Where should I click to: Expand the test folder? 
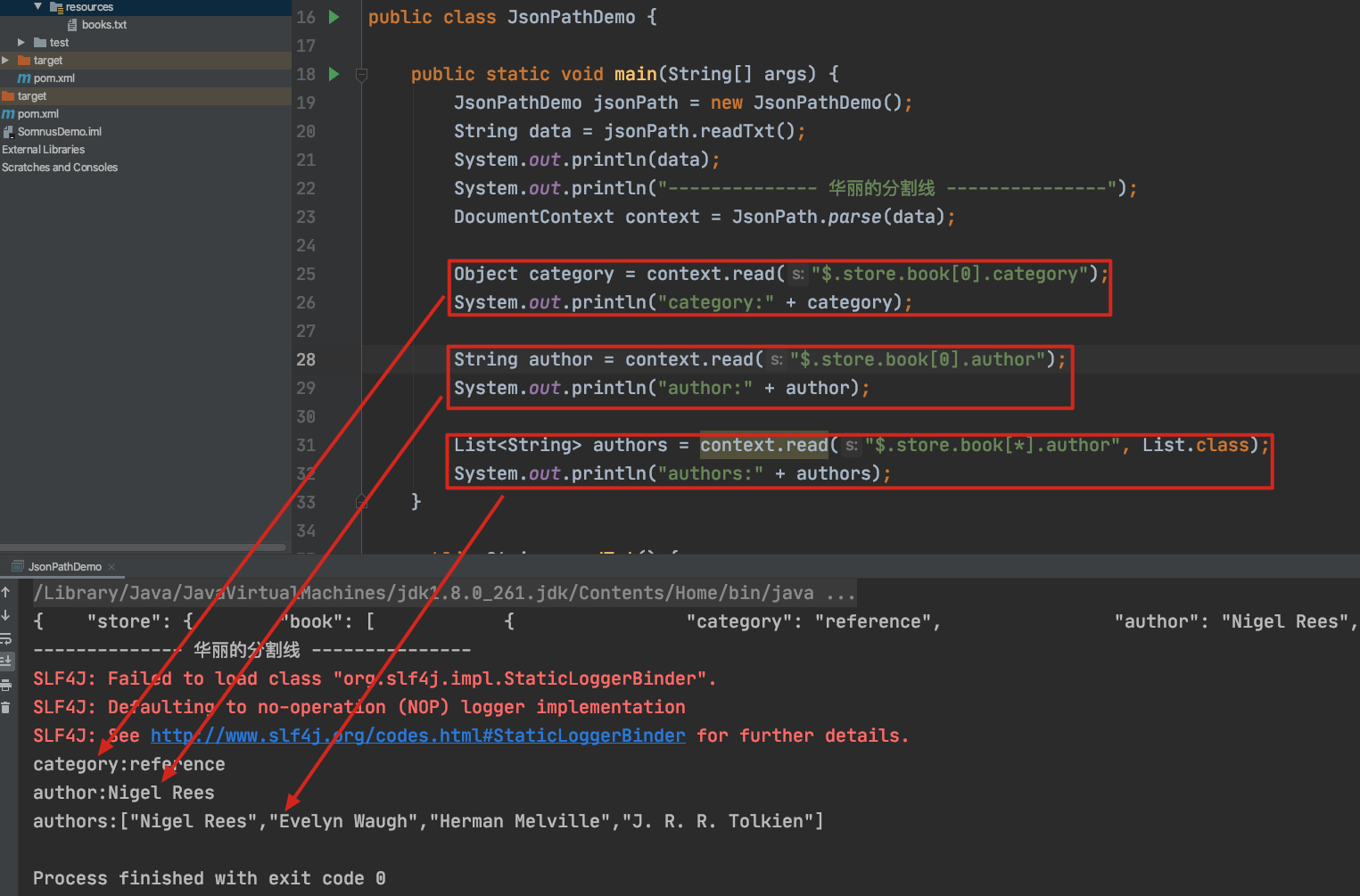21,42
